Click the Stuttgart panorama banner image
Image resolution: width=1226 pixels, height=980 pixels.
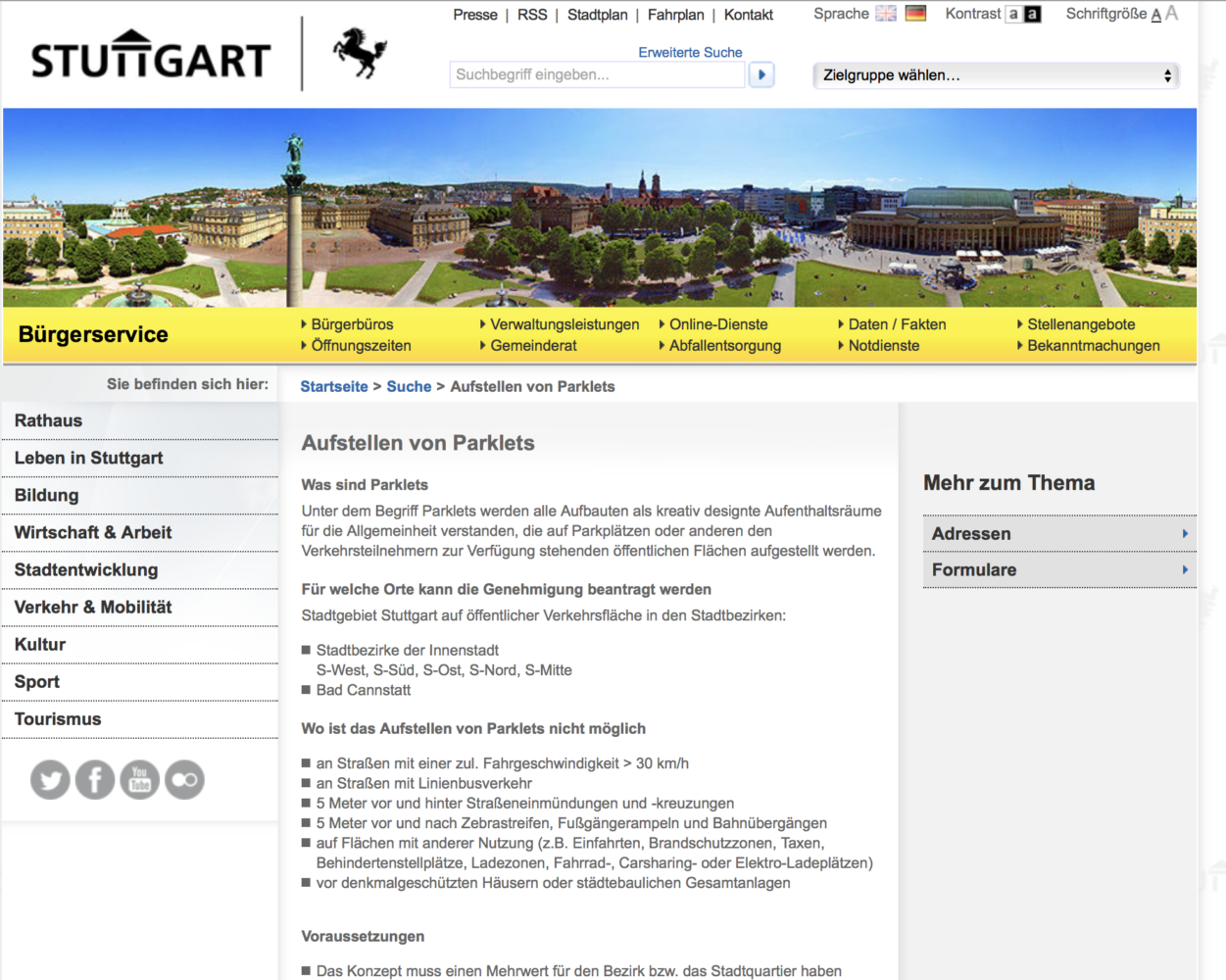[x=600, y=208]
